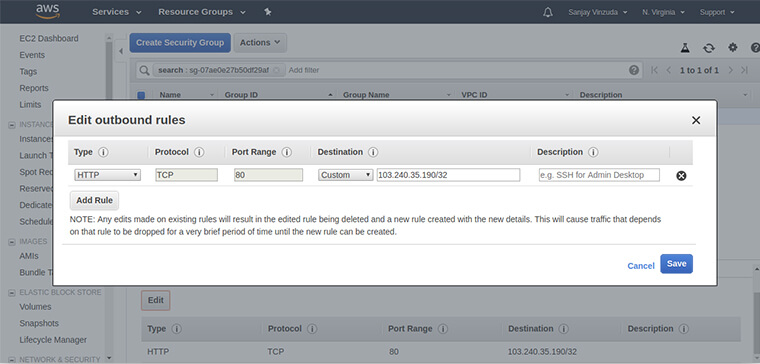Click the rule Description input field

[599, 175]
